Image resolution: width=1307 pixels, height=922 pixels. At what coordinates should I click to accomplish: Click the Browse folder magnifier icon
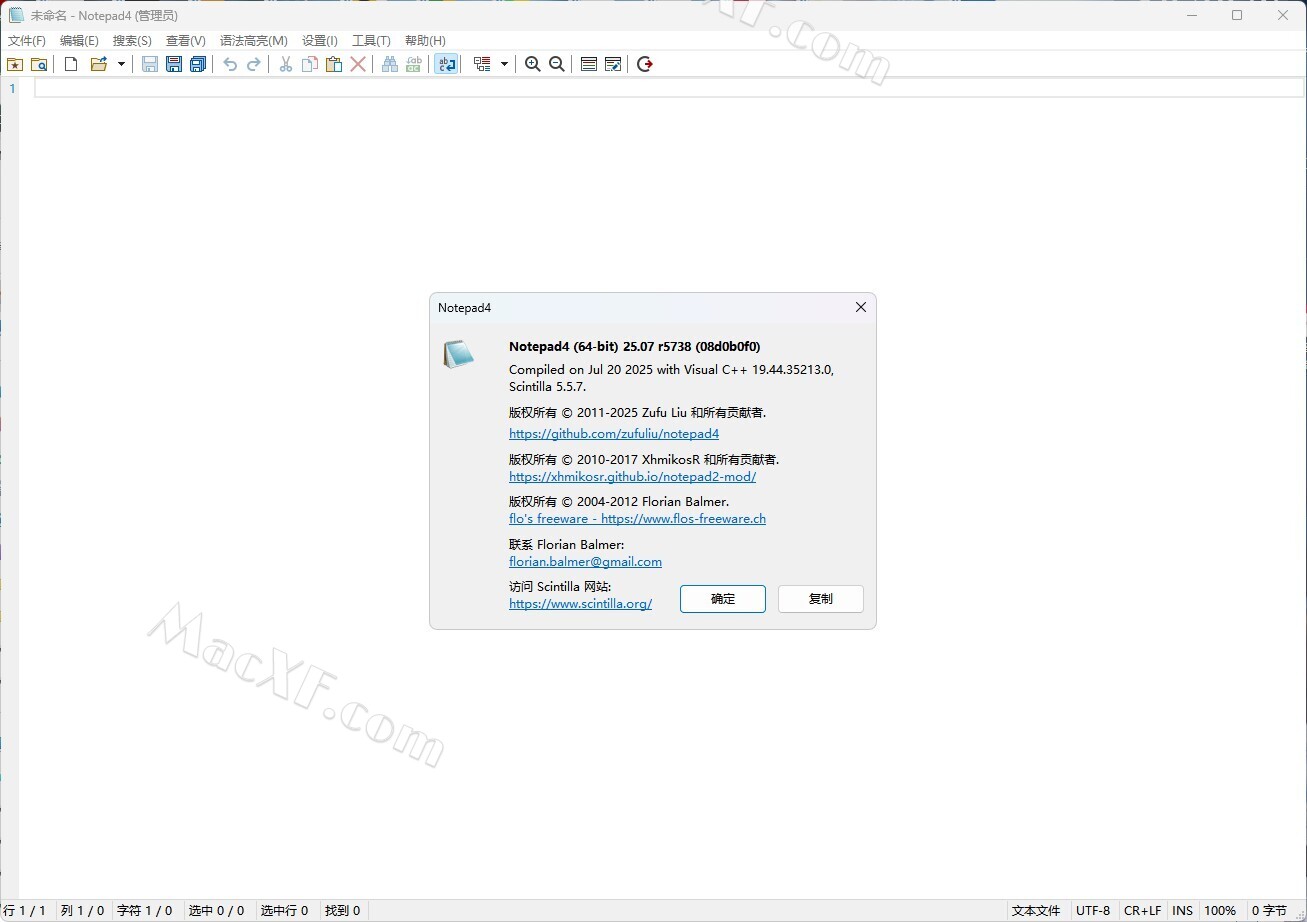tap(39, 64)
